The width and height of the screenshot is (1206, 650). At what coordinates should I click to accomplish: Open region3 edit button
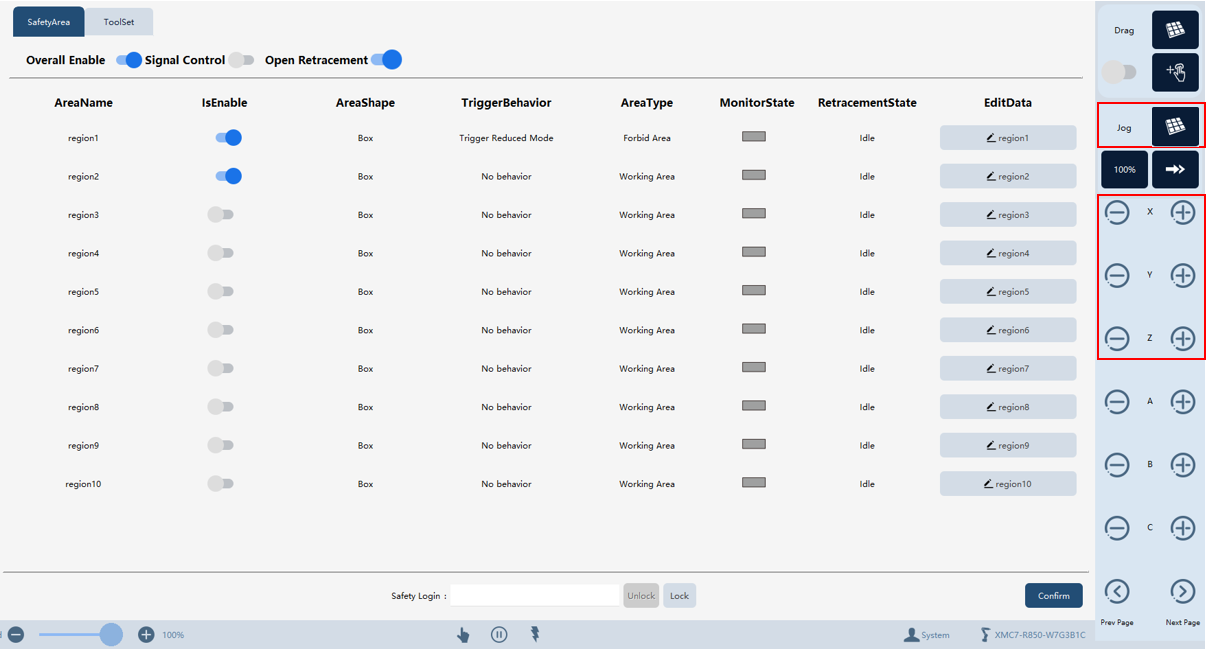pyautogui.click(x=1008, y=215)
